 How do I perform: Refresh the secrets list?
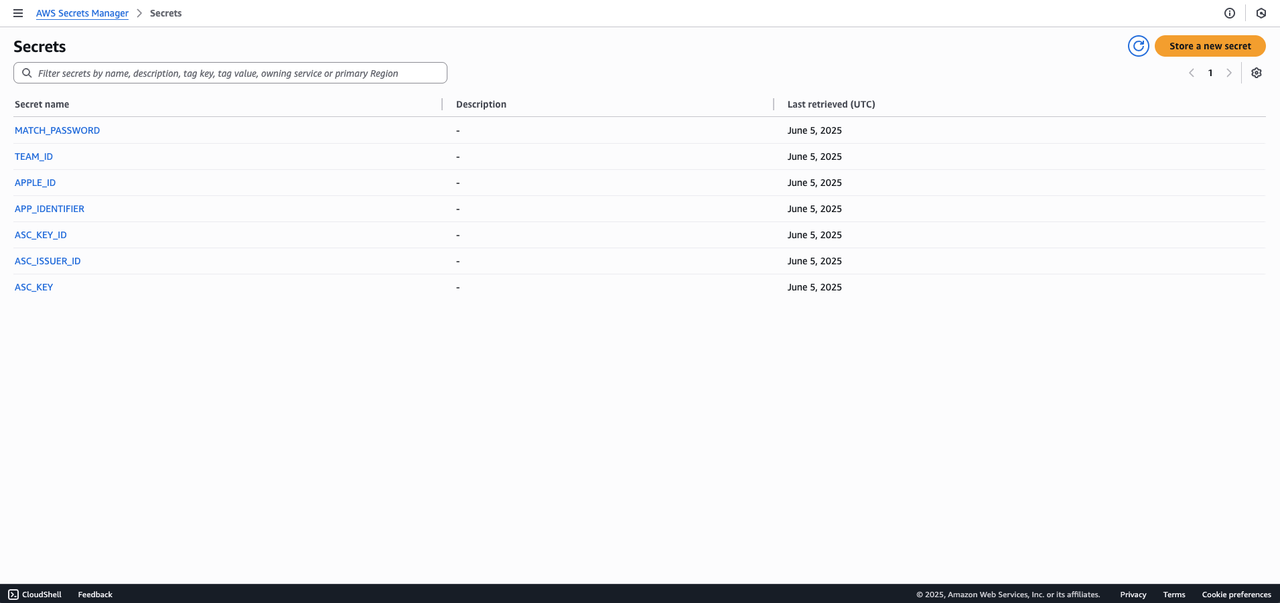[1138, 46]
